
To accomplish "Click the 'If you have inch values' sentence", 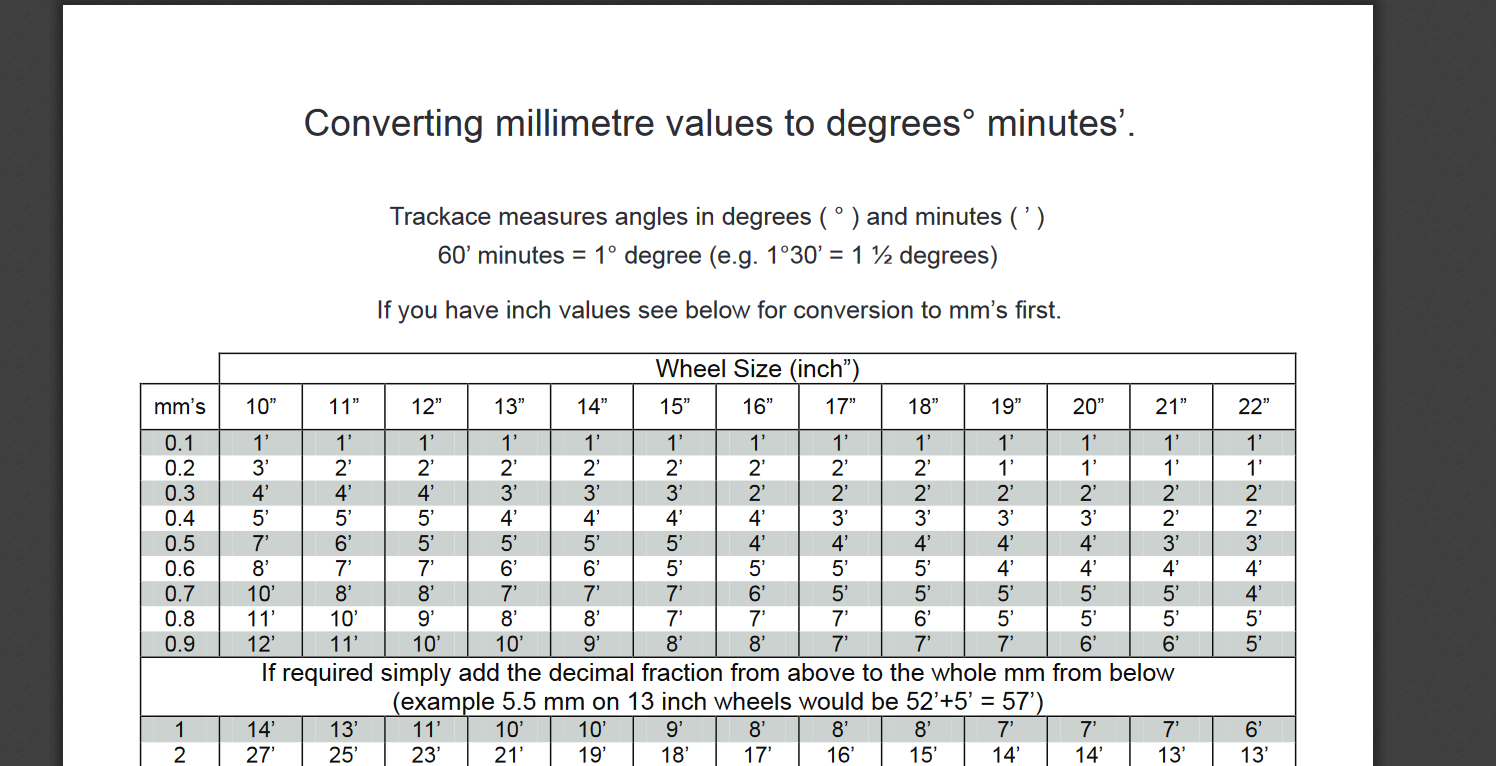I will [719, 311].
